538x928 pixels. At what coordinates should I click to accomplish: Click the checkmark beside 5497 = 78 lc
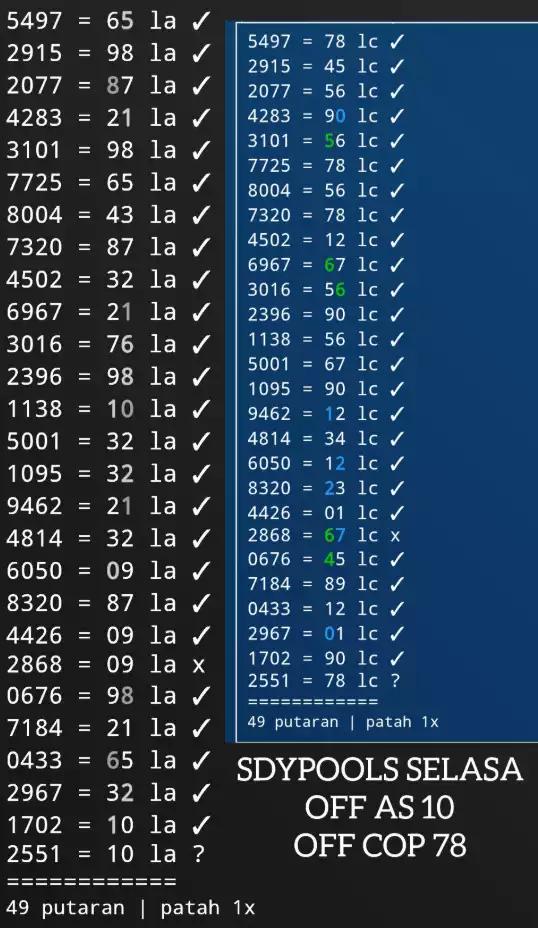pyautogui.click(x=397, y=41)
